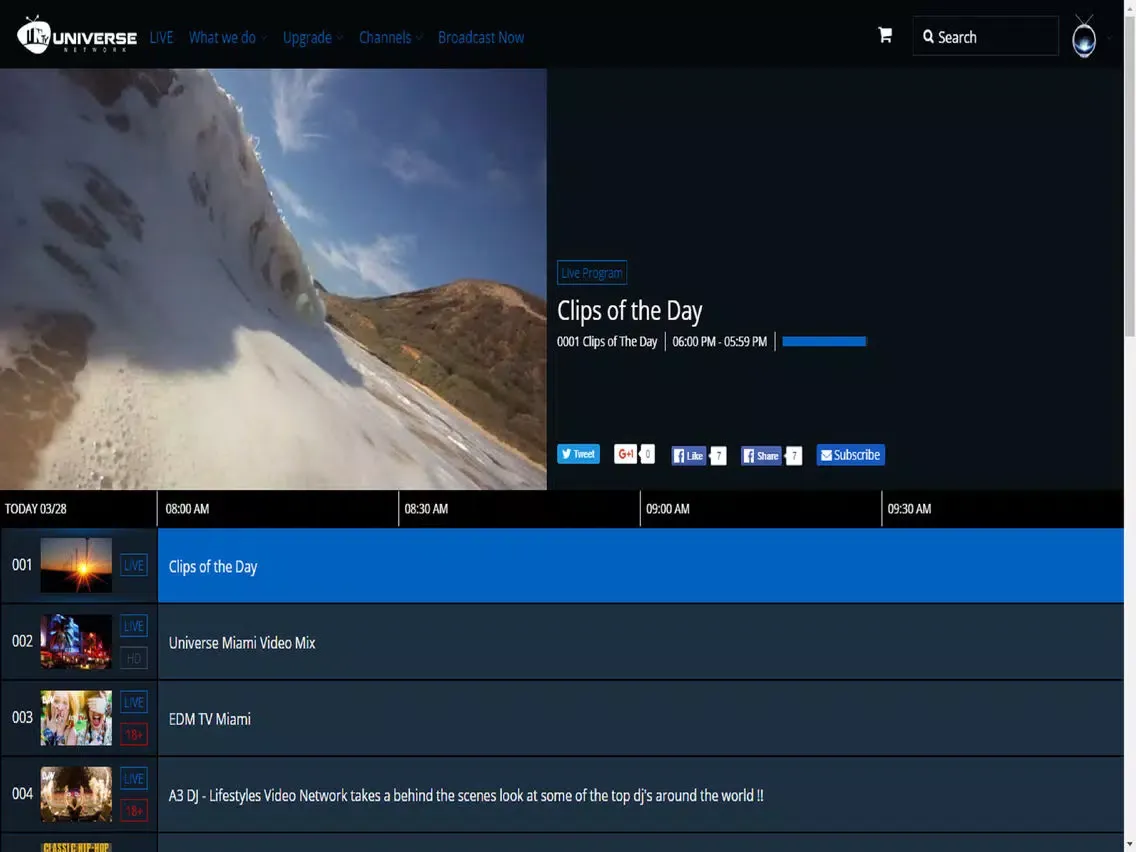This screenshot has height=852, width=1136.
Task: Click the 09:00 AM time marker
Action: [667, 509]
